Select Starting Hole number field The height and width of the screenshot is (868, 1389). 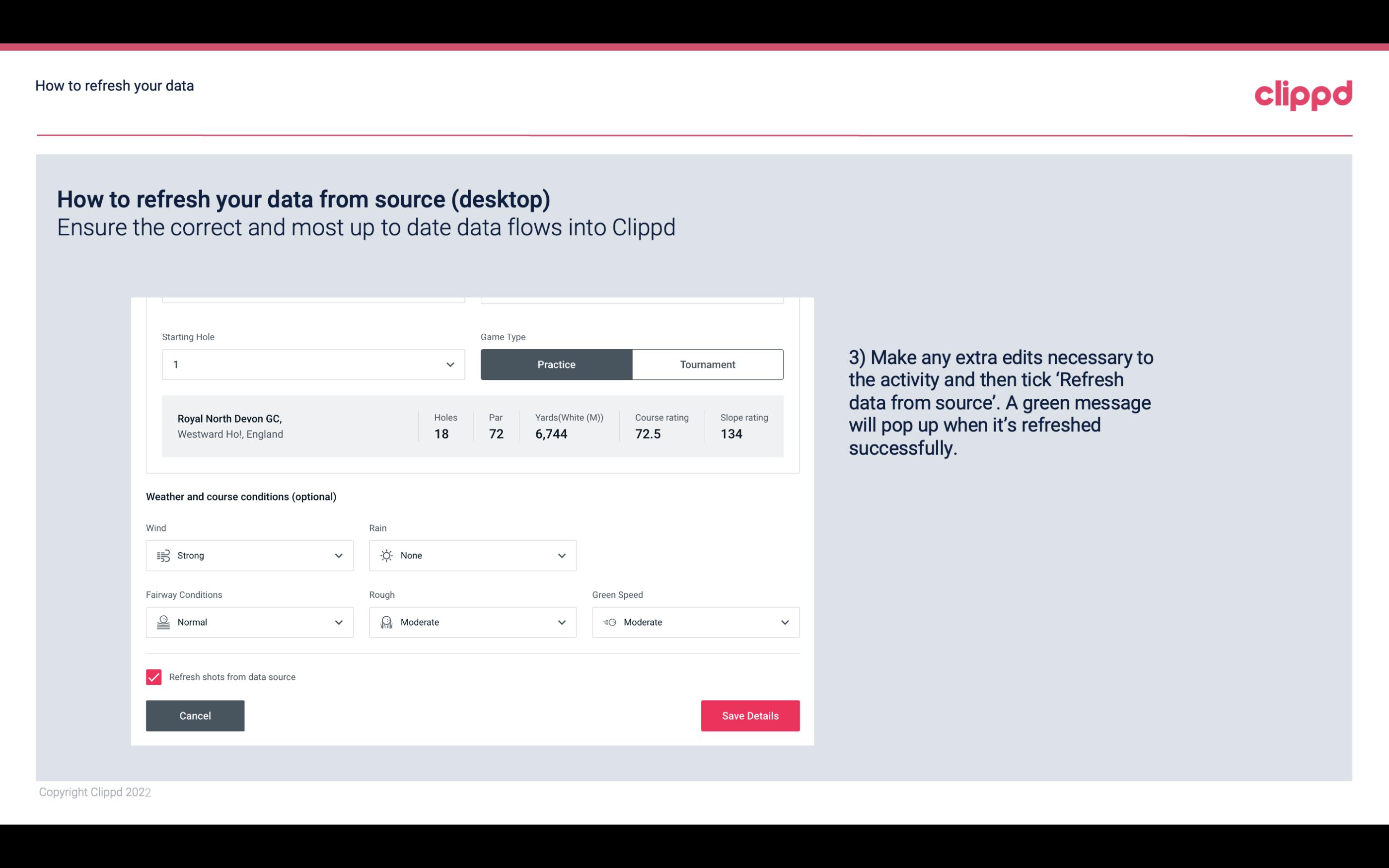pyautogui.click(x=314, y=364)
